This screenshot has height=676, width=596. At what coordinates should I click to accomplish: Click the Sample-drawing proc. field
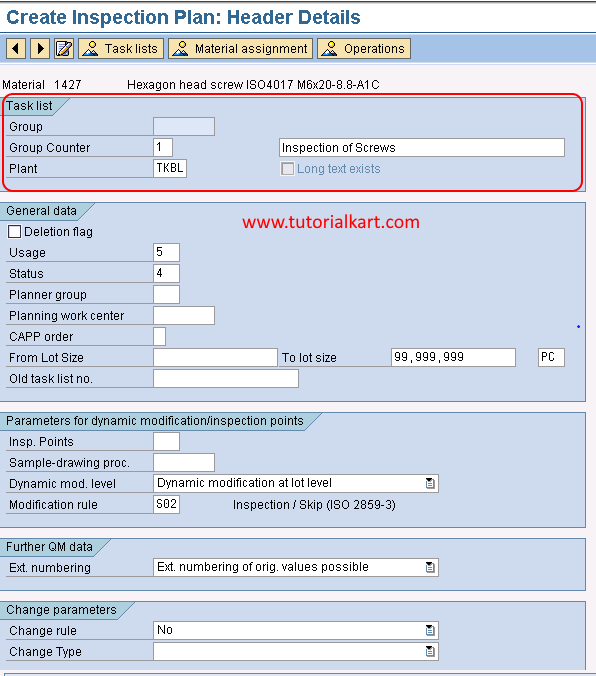pos(184,463)
